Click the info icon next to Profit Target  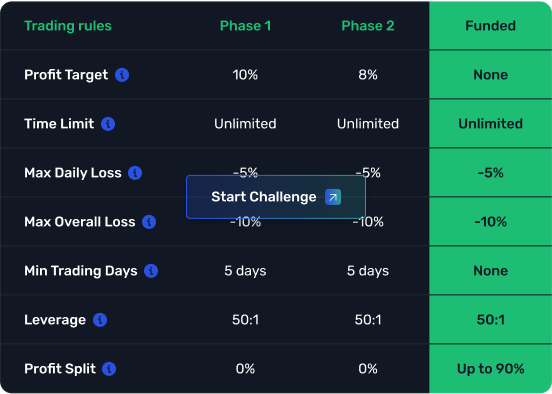(122, 75)
